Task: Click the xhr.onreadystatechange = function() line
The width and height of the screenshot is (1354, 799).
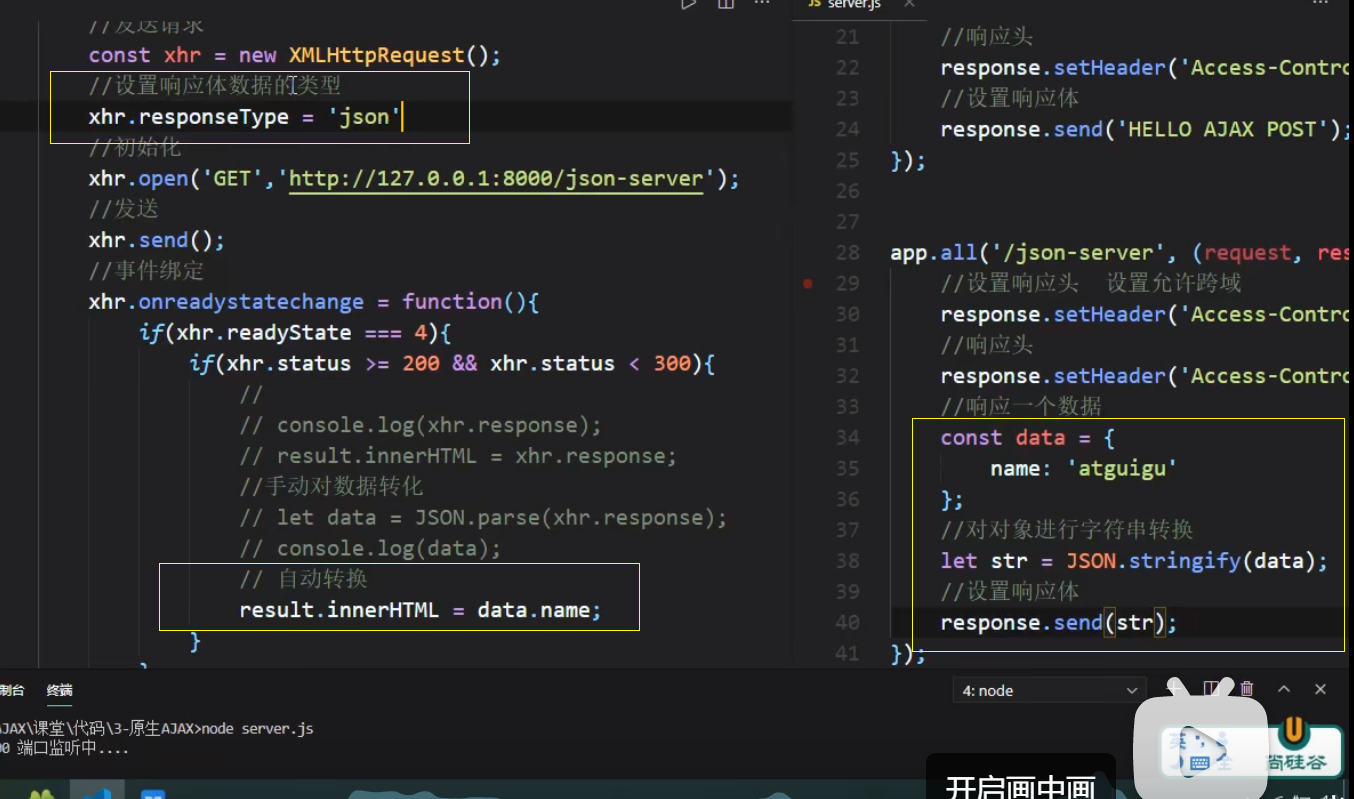Action: [x=313, y=302]
